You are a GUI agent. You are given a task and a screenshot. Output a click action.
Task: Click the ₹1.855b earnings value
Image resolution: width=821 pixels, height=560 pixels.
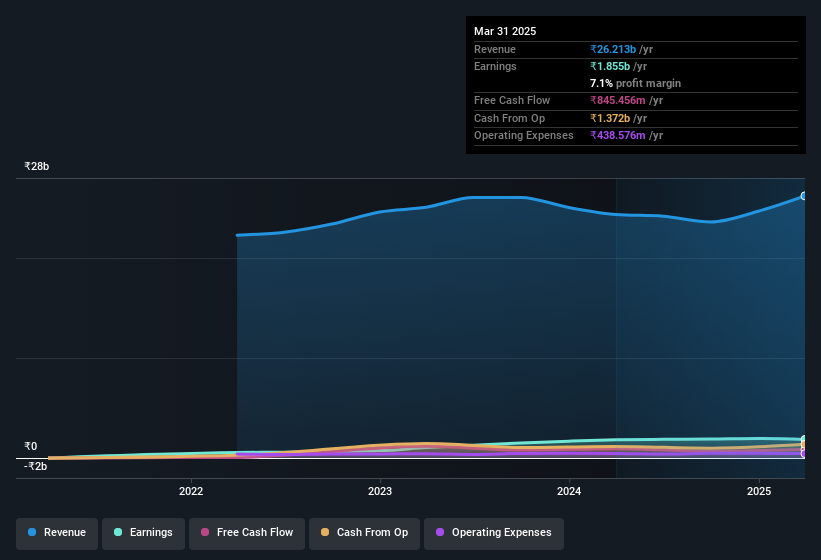coord(610,66)
